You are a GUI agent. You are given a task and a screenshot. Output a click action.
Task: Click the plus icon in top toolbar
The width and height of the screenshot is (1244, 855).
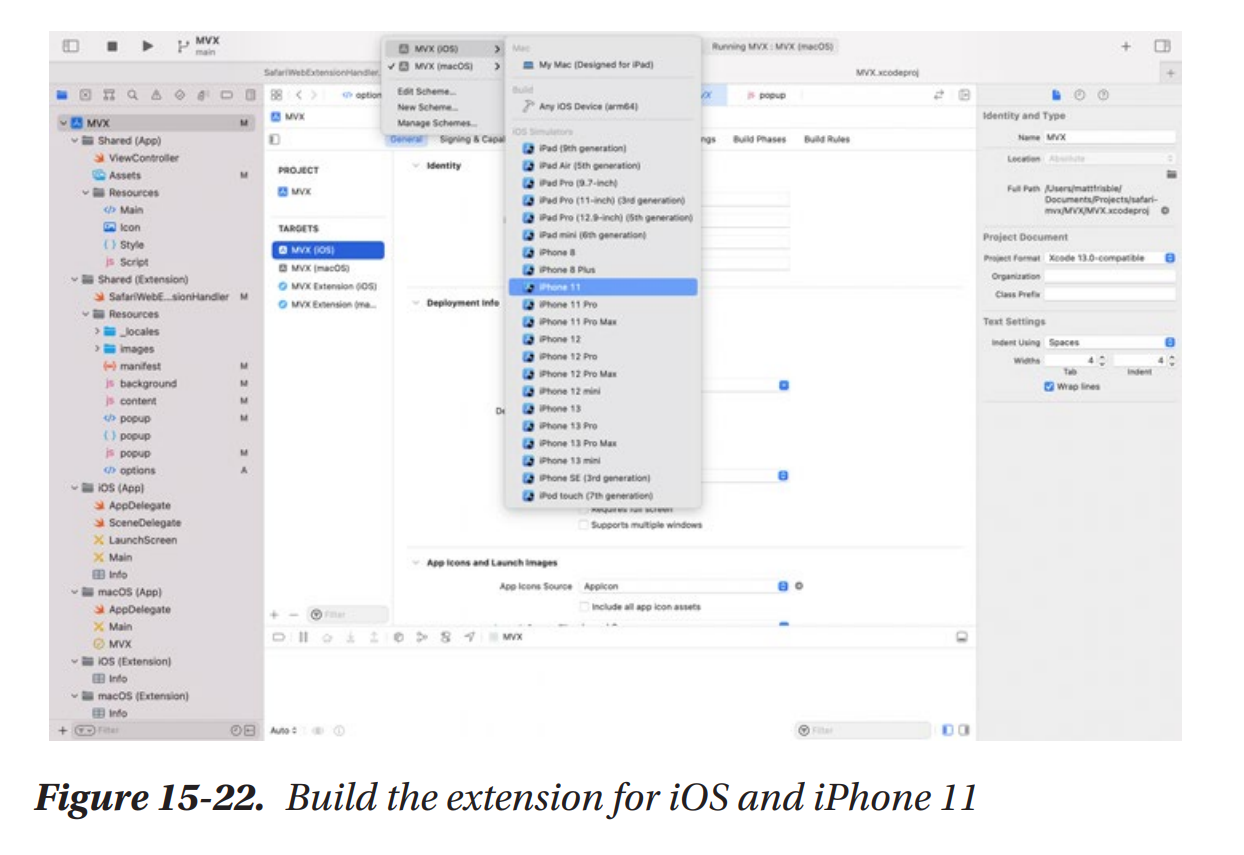[1126, 46]
